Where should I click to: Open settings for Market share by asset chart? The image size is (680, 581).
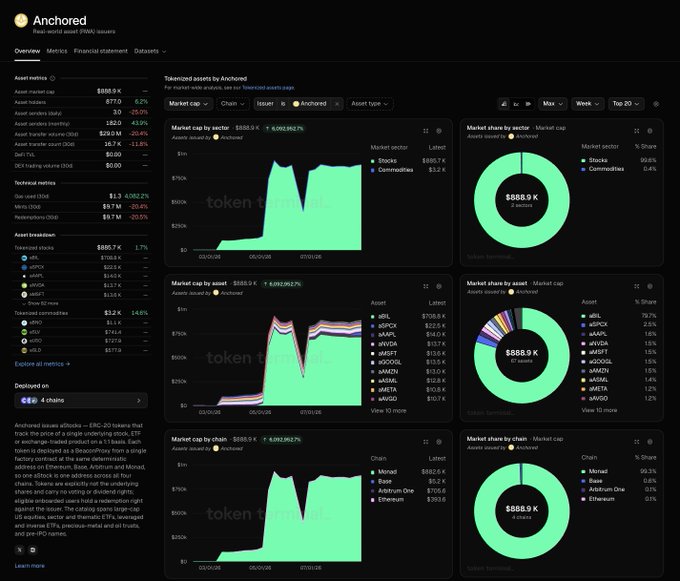[650, 286]
